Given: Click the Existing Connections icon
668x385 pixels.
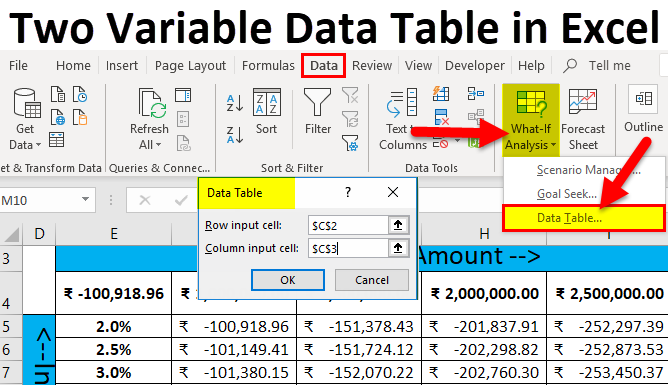Looking at the screenshot, I should [80, 117].
